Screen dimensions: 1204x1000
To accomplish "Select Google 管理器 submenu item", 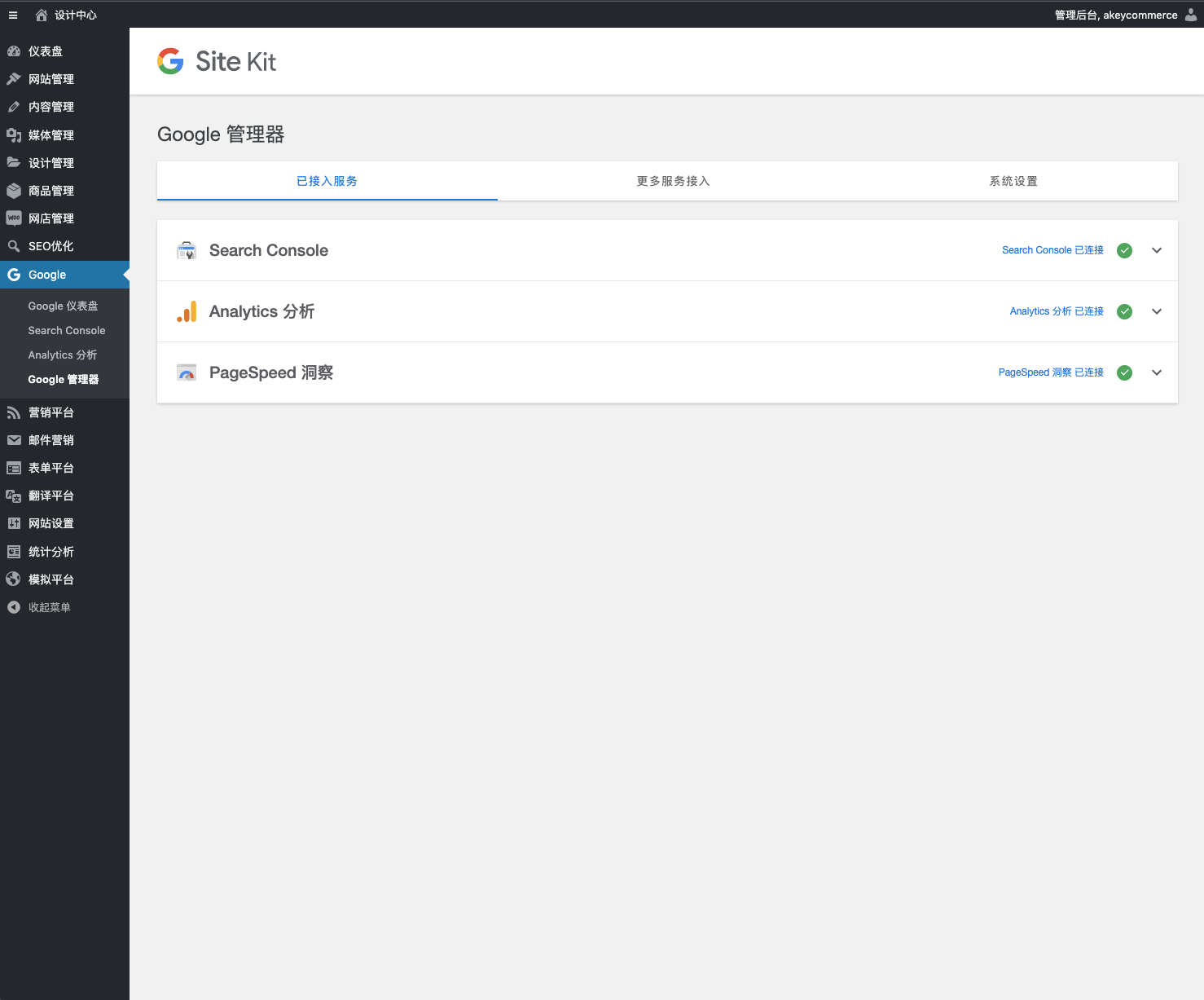I will point(64,379).
